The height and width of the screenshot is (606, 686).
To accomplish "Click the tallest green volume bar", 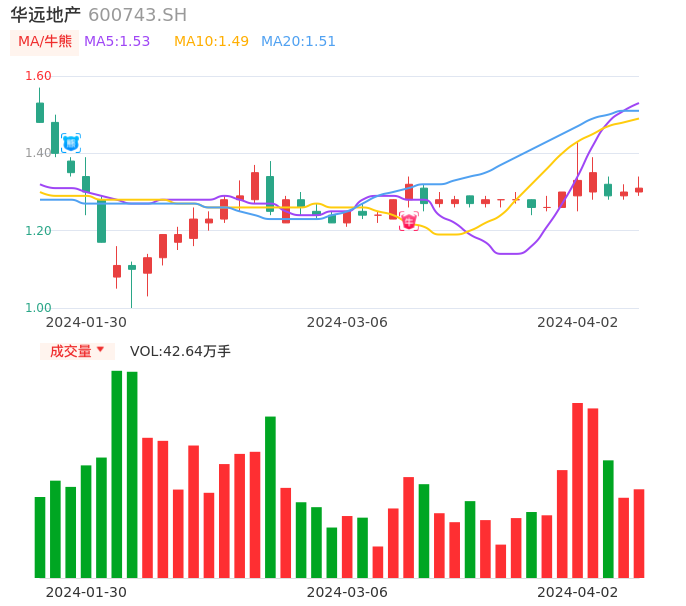I will [117, 474].
